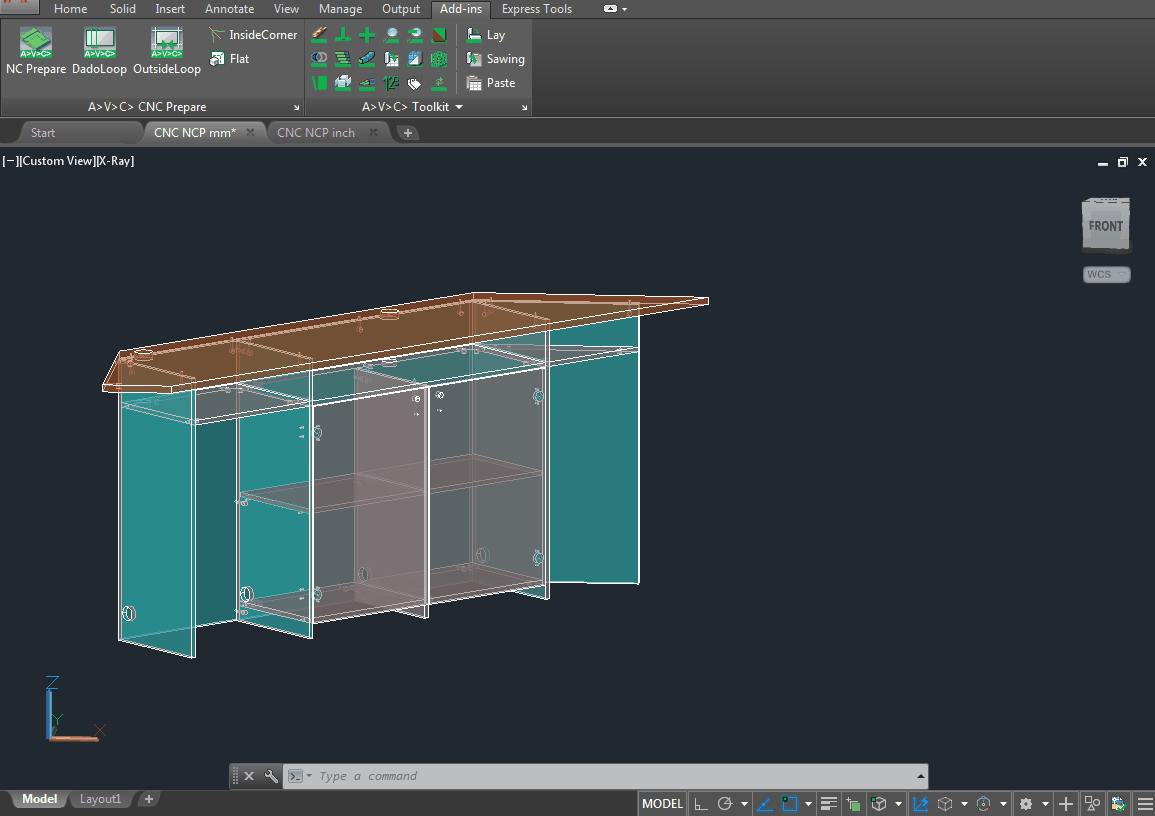Toggle lineweight display in status bar

click(829, 804)
